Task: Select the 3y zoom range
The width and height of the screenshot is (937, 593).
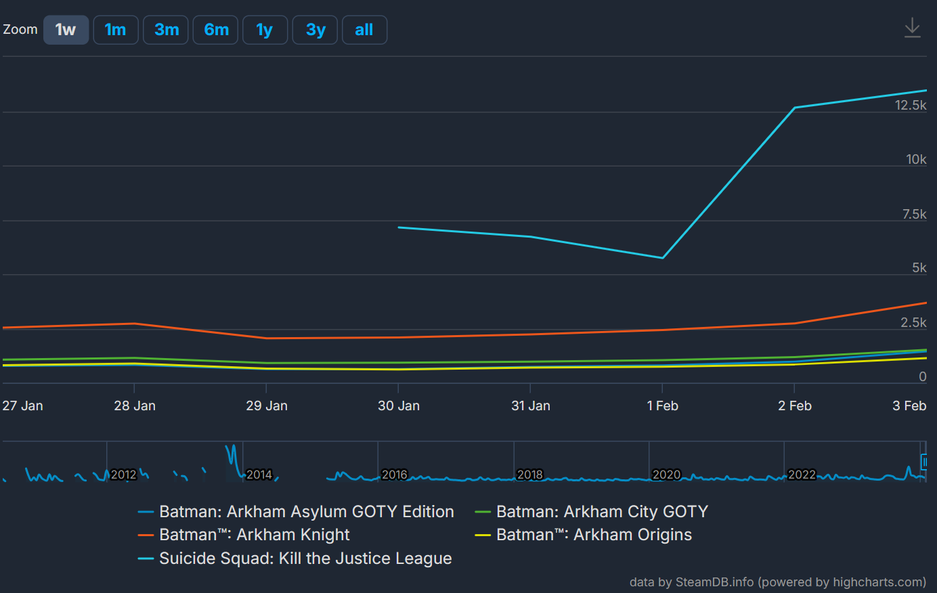Action: tap(315, 30)
